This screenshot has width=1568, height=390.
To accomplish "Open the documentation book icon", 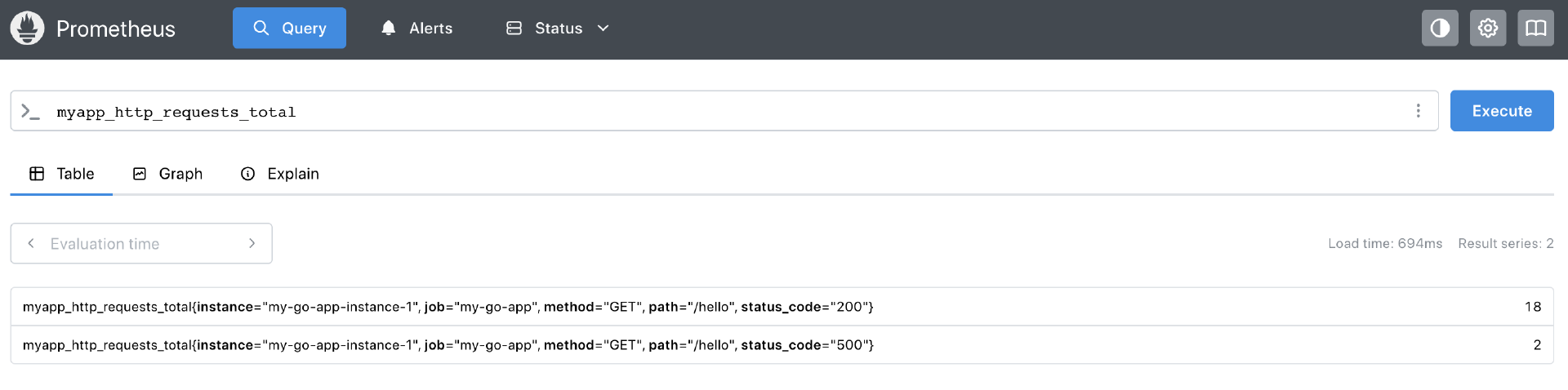I will pos(1535,29).
